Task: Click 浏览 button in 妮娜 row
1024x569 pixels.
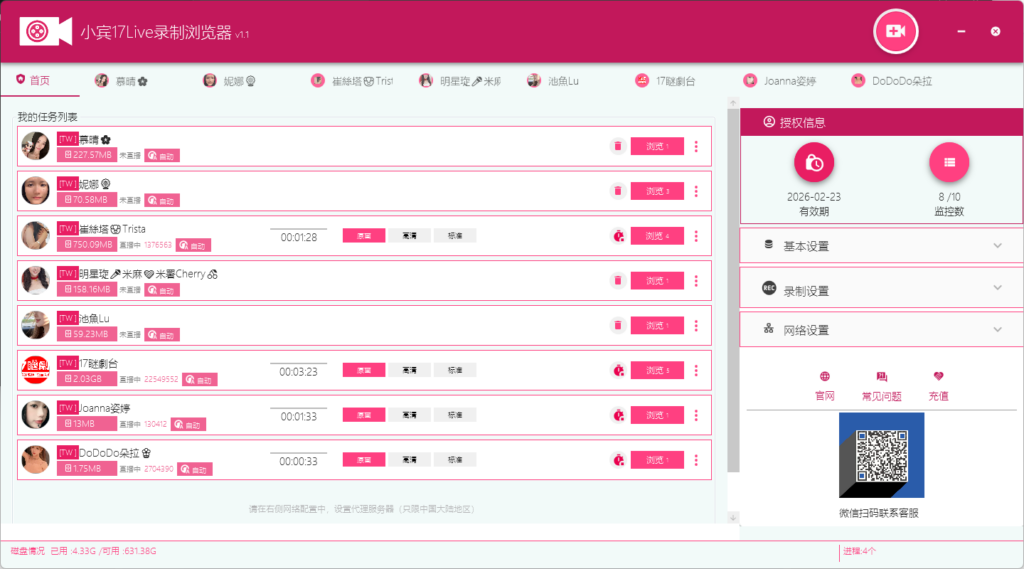Action: pyautogui.click(x=657, y=191)
